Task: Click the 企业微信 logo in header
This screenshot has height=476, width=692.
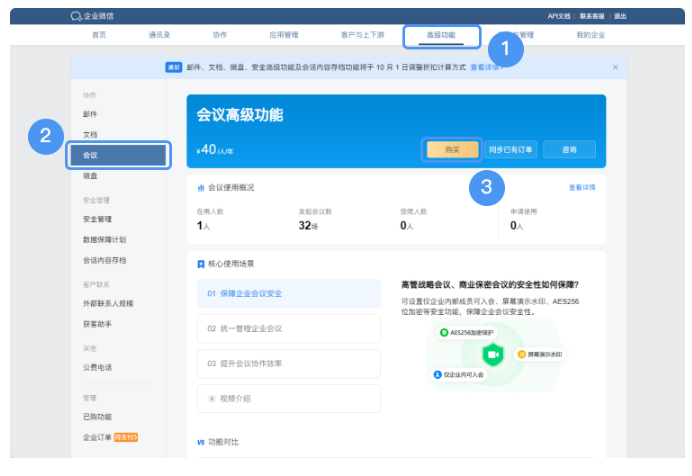Action: [91, 16]
